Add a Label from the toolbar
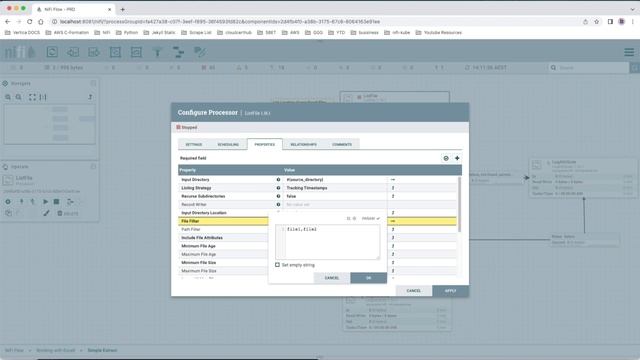The height and width of the screenshot is (360, 640). click(x=200, y=52)
